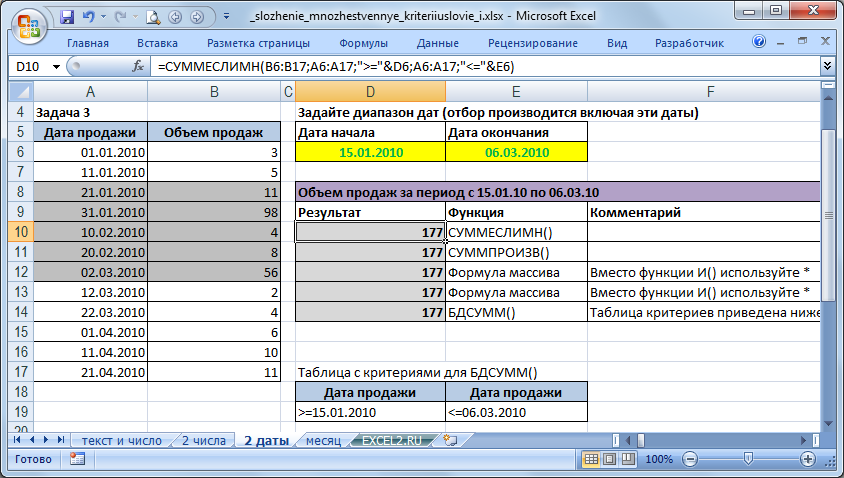Screen dimensions: 844x478
Task: Click the macro record icon in status bar
Action: point(76,459)
